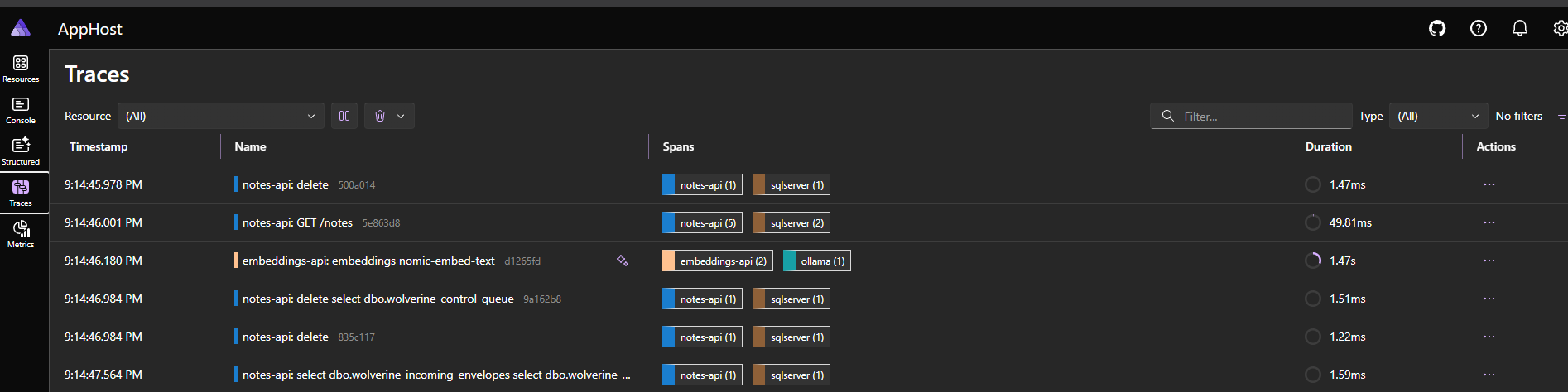Open embeddings nomic-embed-text trace
Screen dimensions: 1568x392
368,261
